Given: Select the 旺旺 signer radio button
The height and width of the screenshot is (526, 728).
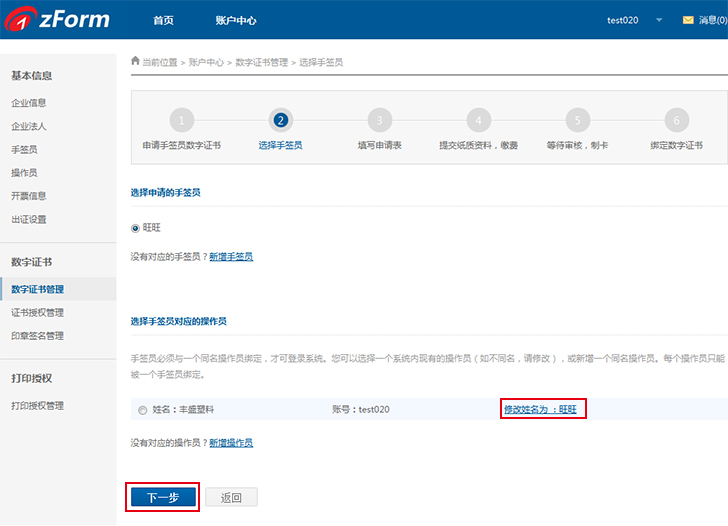Looking at the screenshot, I should click(x=136, y=228).
